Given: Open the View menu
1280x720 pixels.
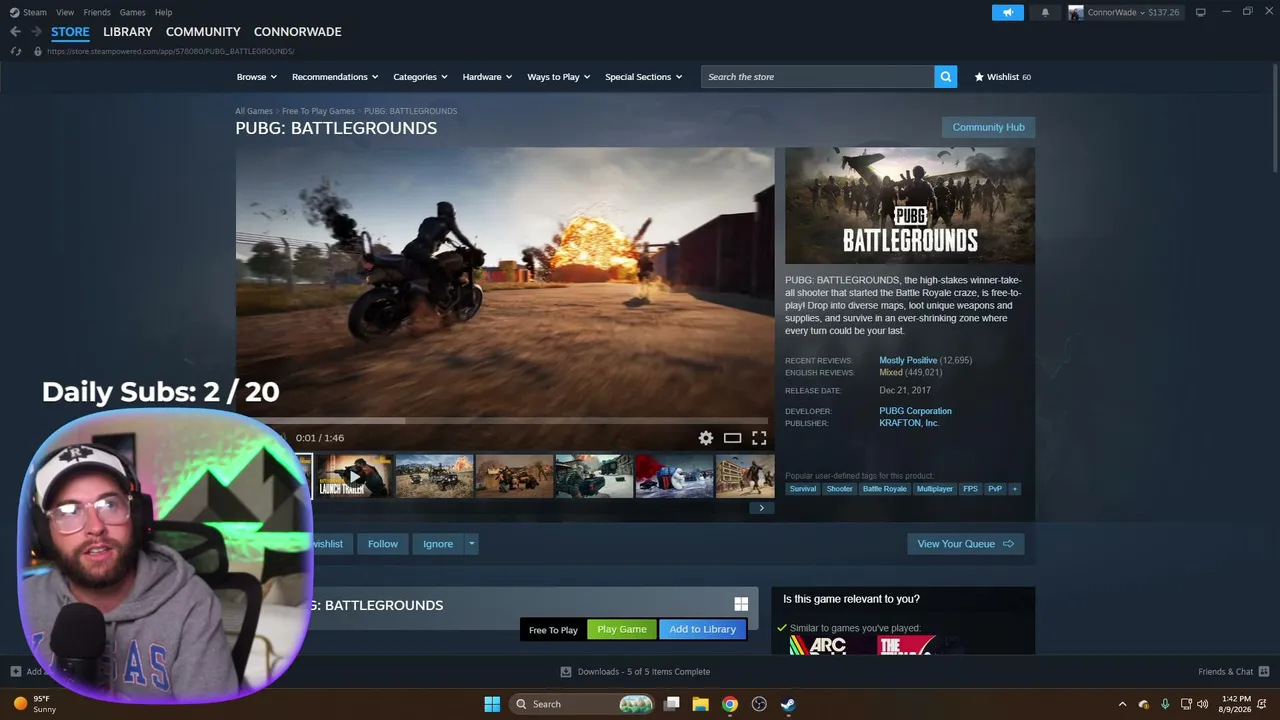Looking at the screenshot, I should pos(65,12).
